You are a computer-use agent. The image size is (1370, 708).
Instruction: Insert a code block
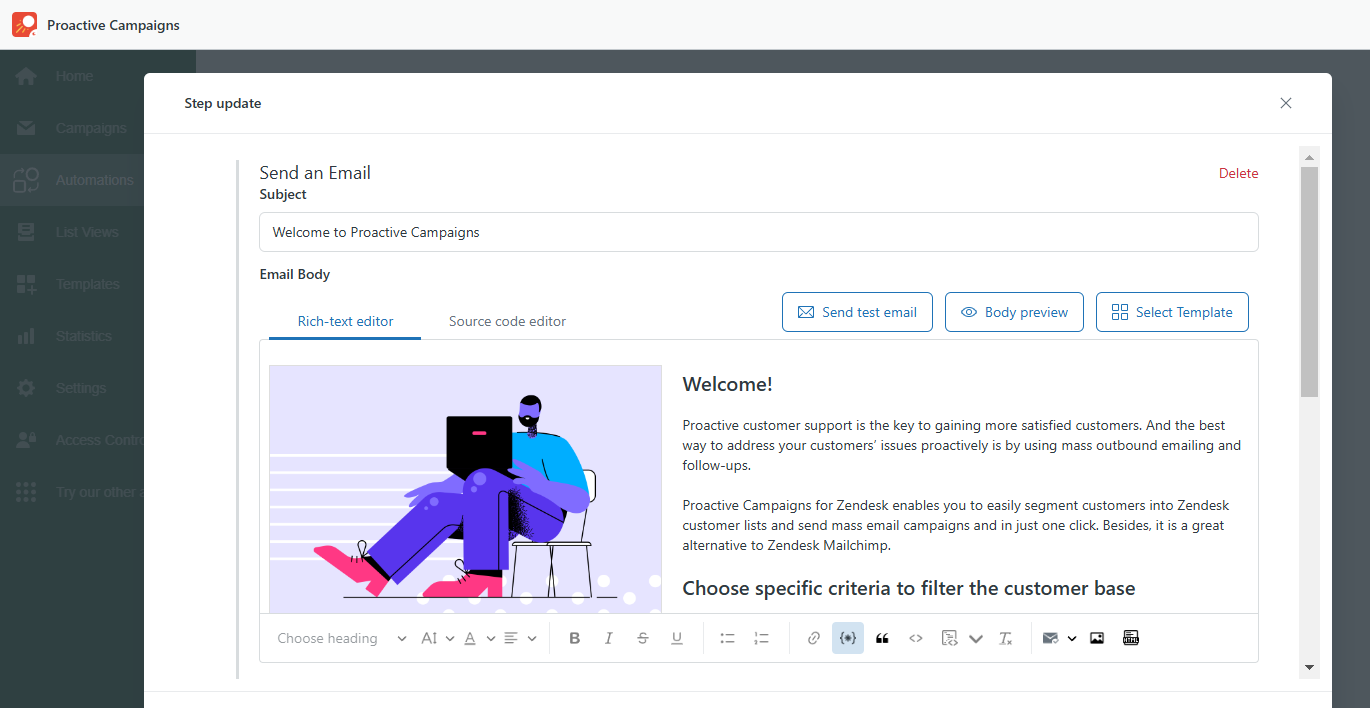point(950,638)
